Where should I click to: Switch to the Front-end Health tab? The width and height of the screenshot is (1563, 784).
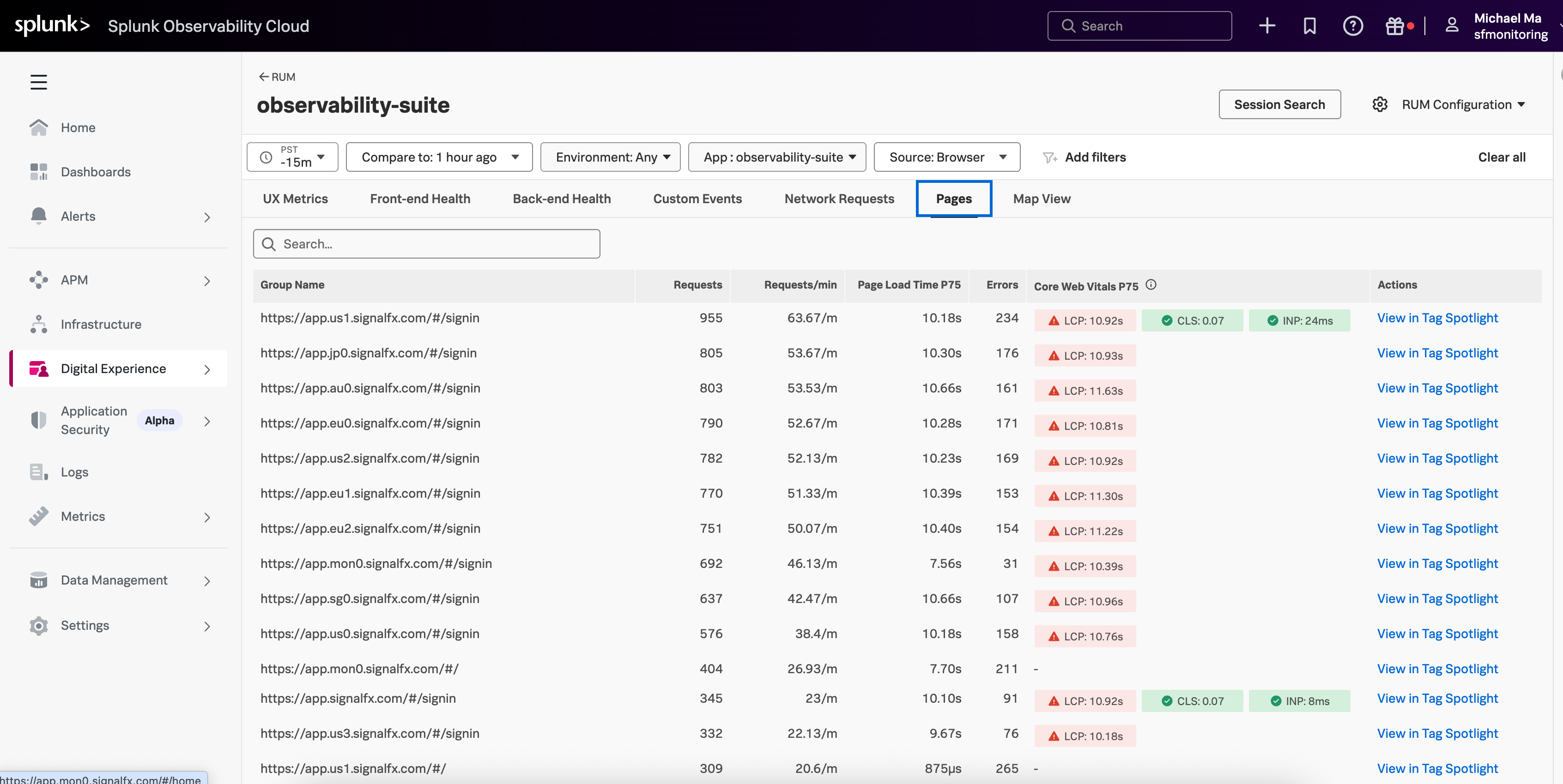420,199
